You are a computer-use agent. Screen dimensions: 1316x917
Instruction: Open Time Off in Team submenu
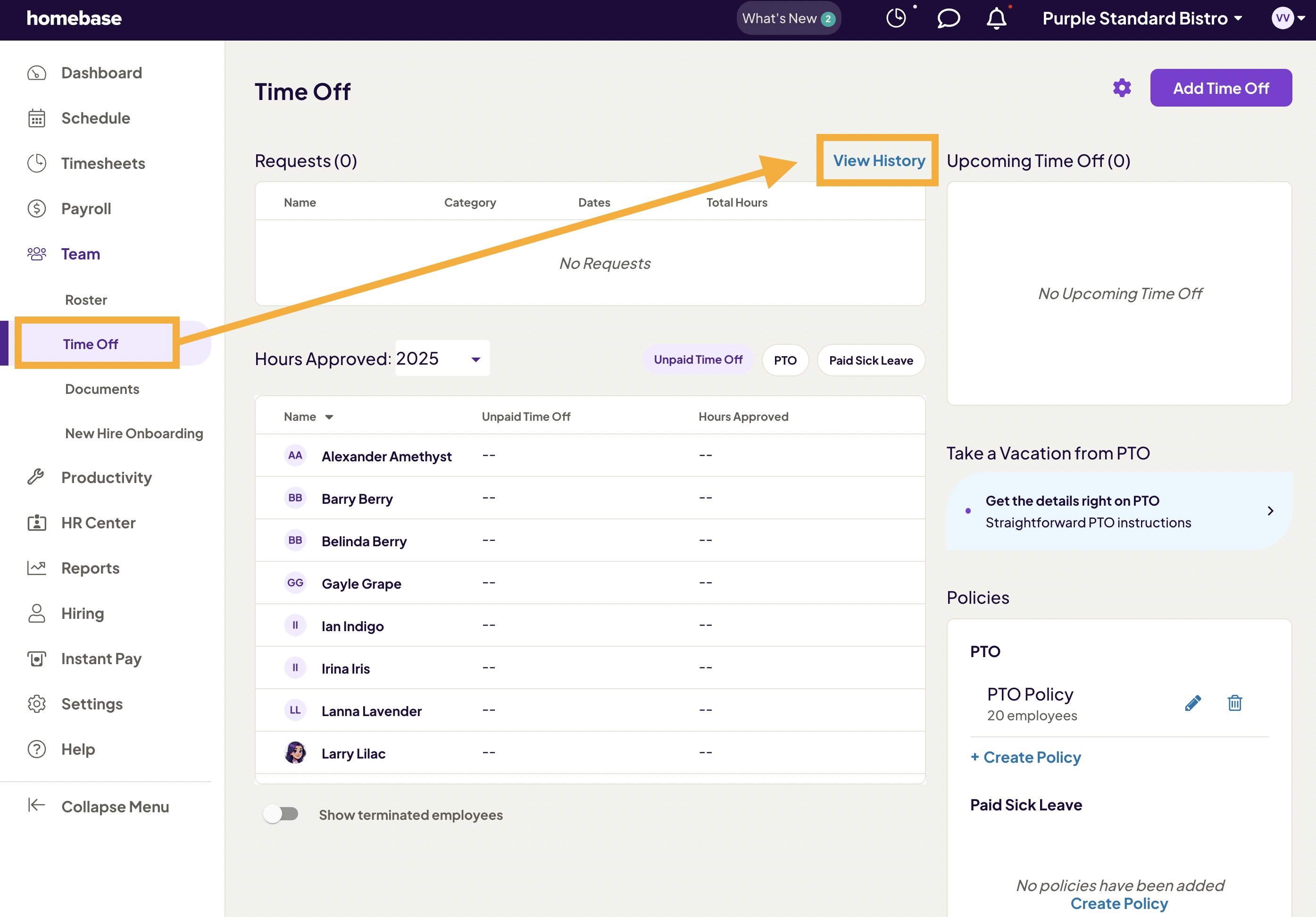coord(90,344)
